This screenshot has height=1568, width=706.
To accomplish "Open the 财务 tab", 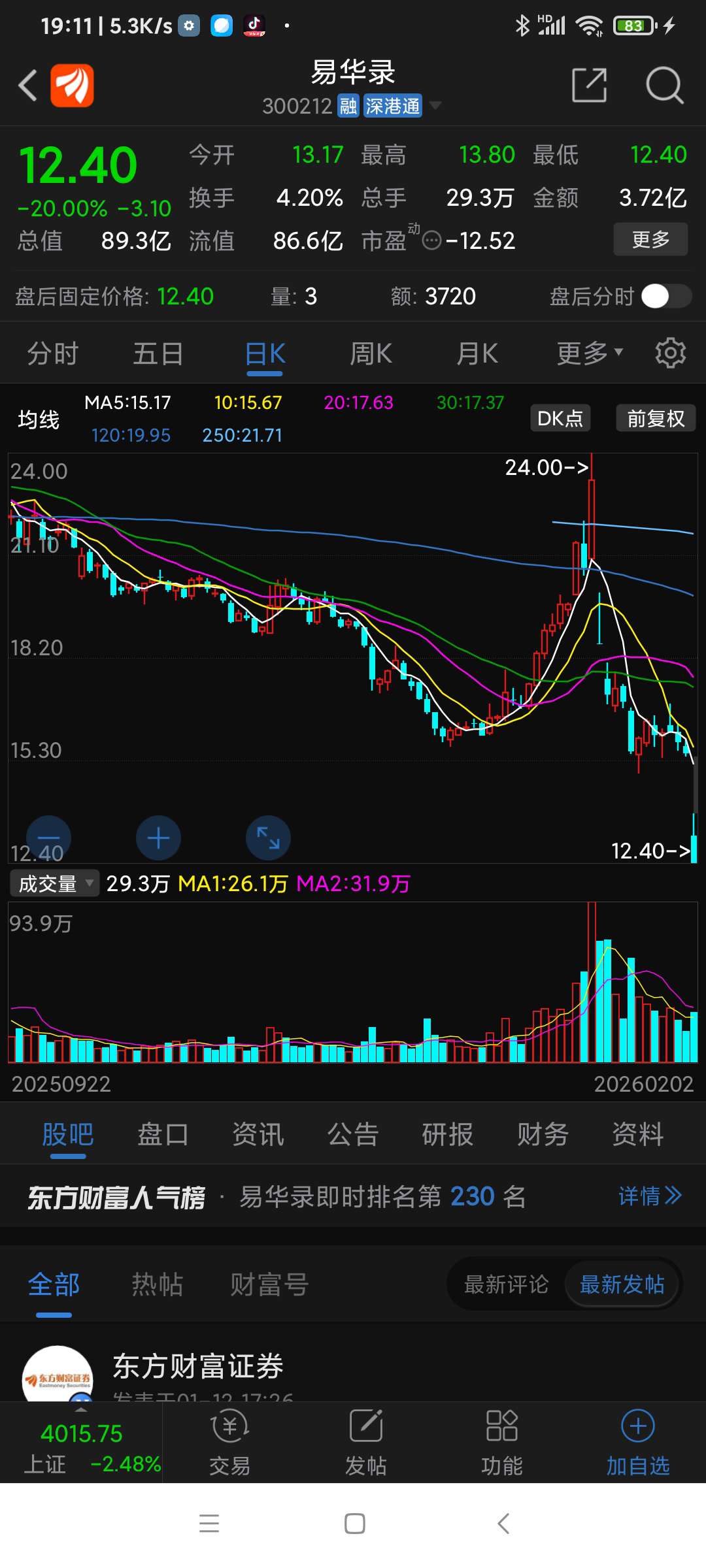I will coord(543,1135).
